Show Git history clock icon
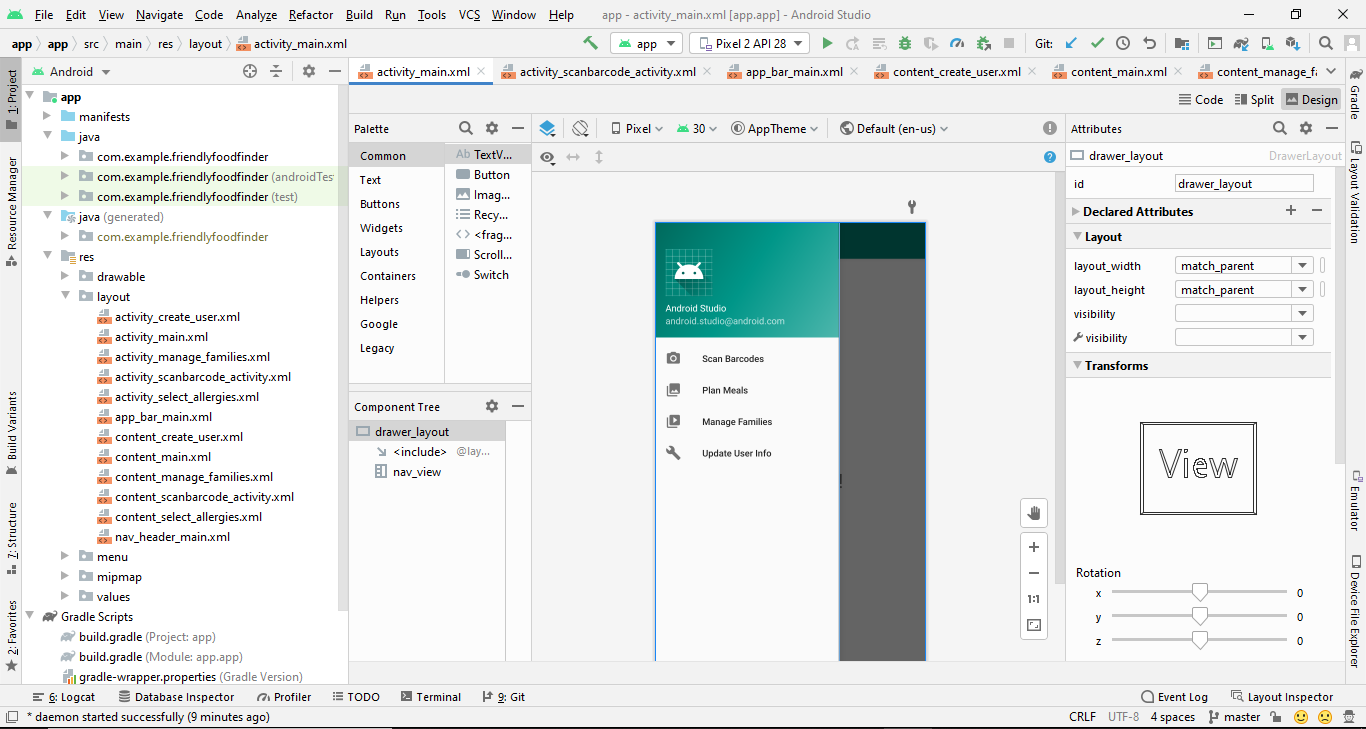 point(1123,43)
